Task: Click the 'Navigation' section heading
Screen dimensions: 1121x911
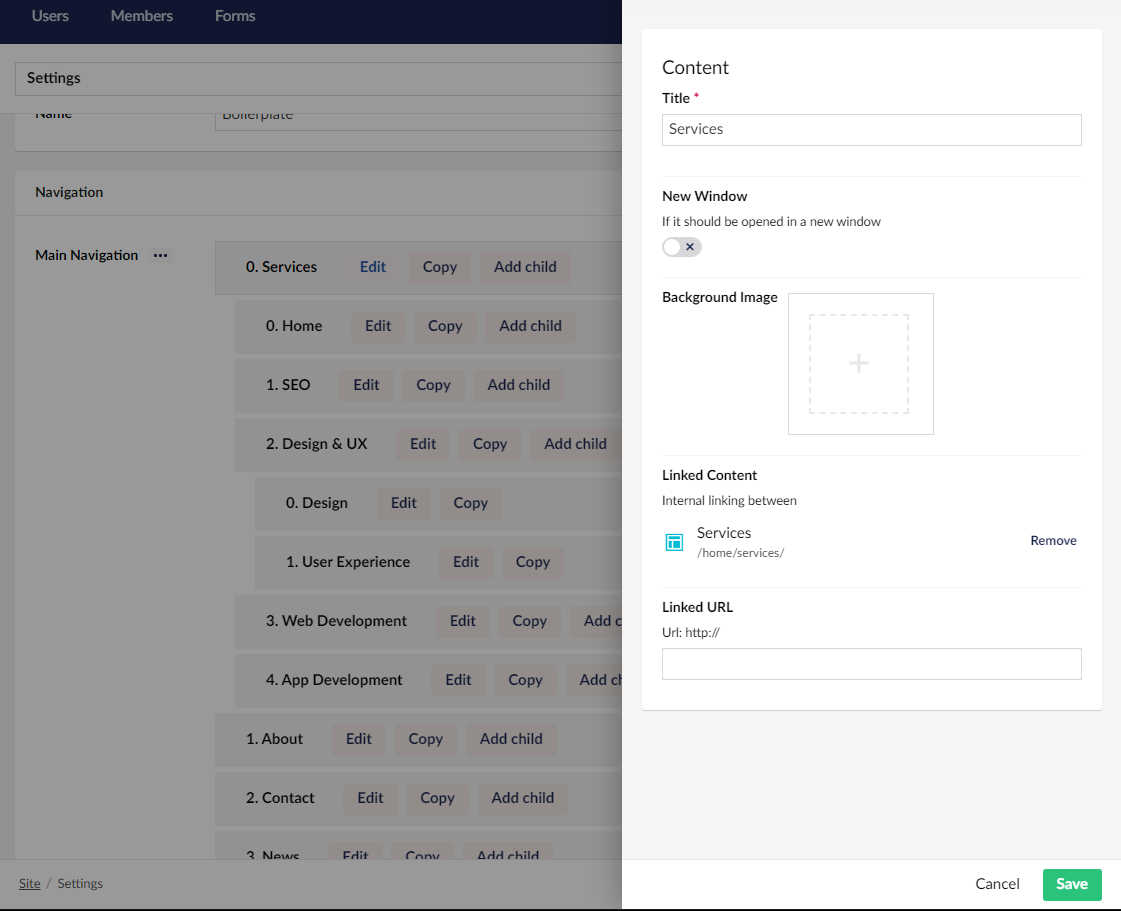Action: pyautogui.click(x=69, y=192)
